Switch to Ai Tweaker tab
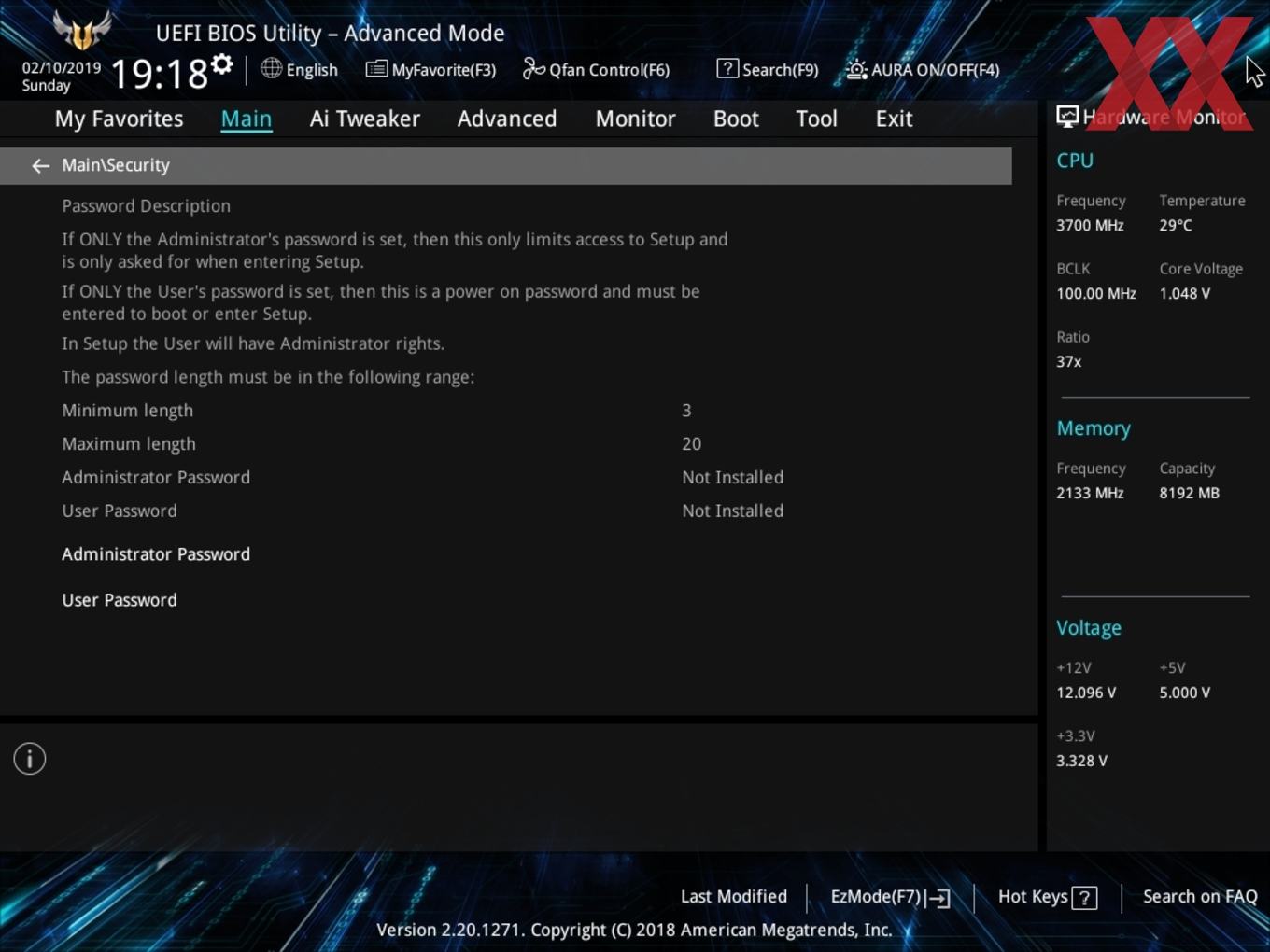 click(365, 119)
